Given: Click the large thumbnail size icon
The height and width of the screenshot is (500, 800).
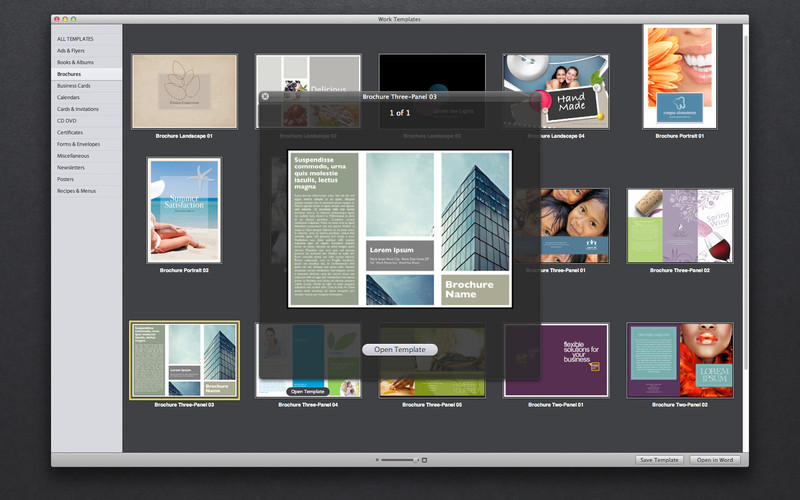Looking at the screenshot, I should (x=424, y=460).
